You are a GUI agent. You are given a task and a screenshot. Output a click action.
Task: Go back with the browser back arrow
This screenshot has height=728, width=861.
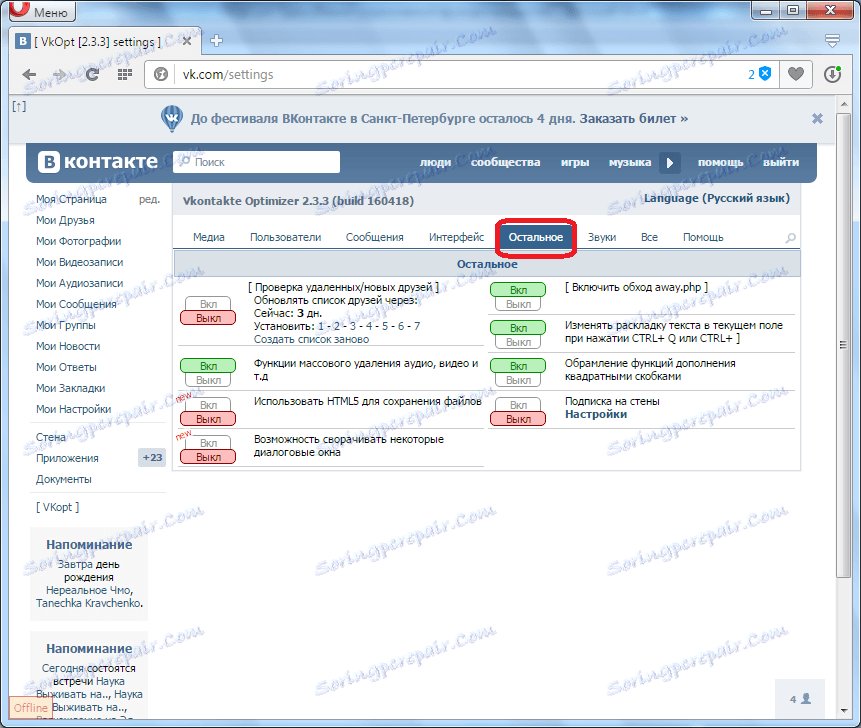pos(29,74)
